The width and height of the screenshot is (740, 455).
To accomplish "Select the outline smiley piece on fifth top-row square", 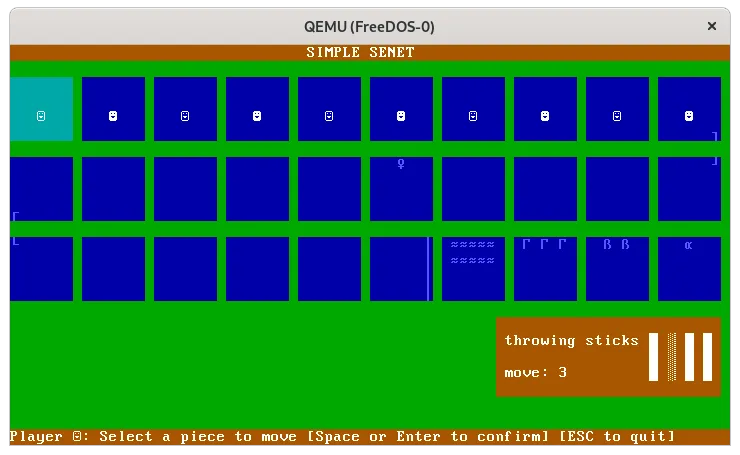I will [329, 116].
